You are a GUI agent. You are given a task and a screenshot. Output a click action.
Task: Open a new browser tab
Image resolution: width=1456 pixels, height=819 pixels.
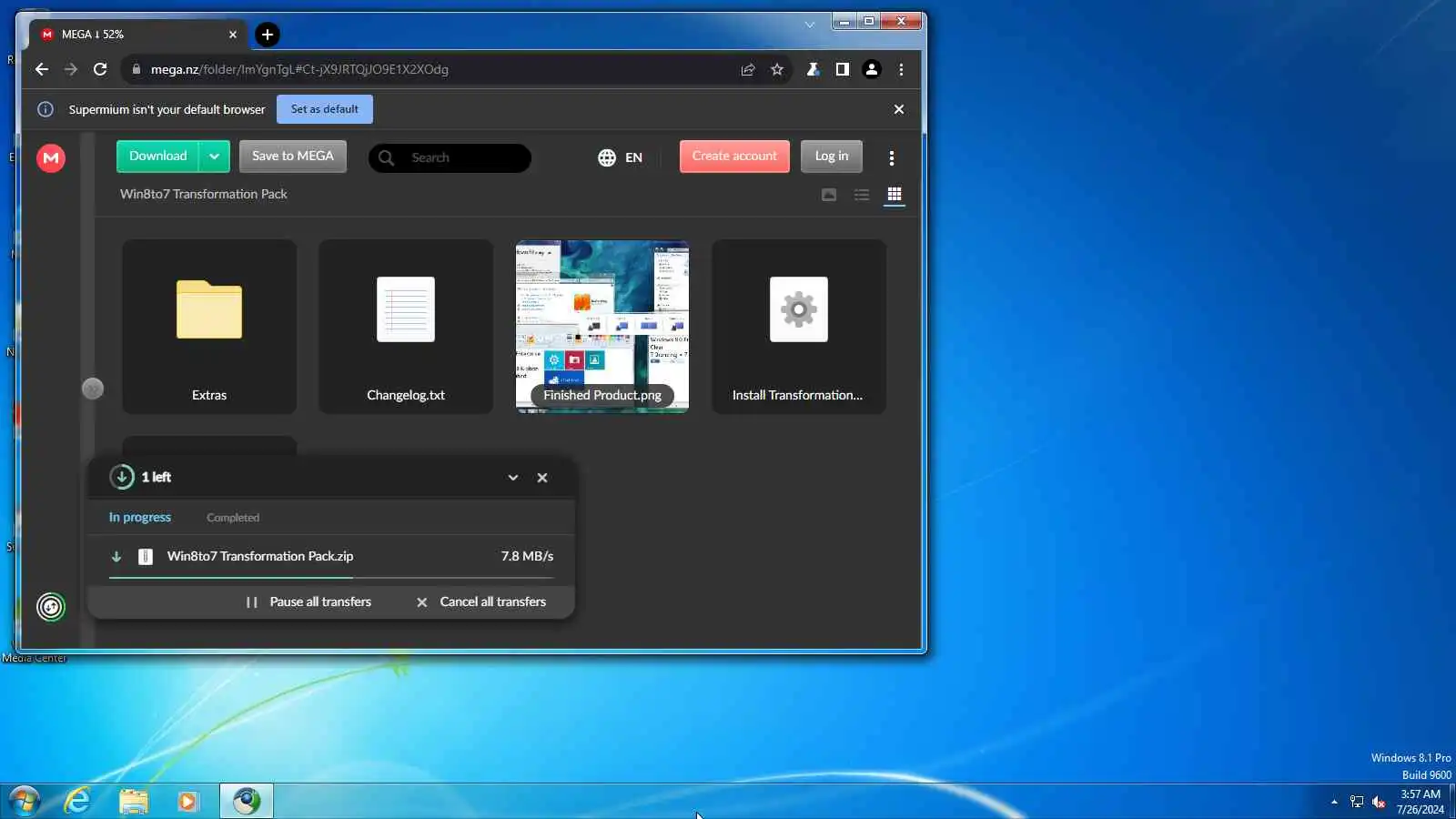268,35
